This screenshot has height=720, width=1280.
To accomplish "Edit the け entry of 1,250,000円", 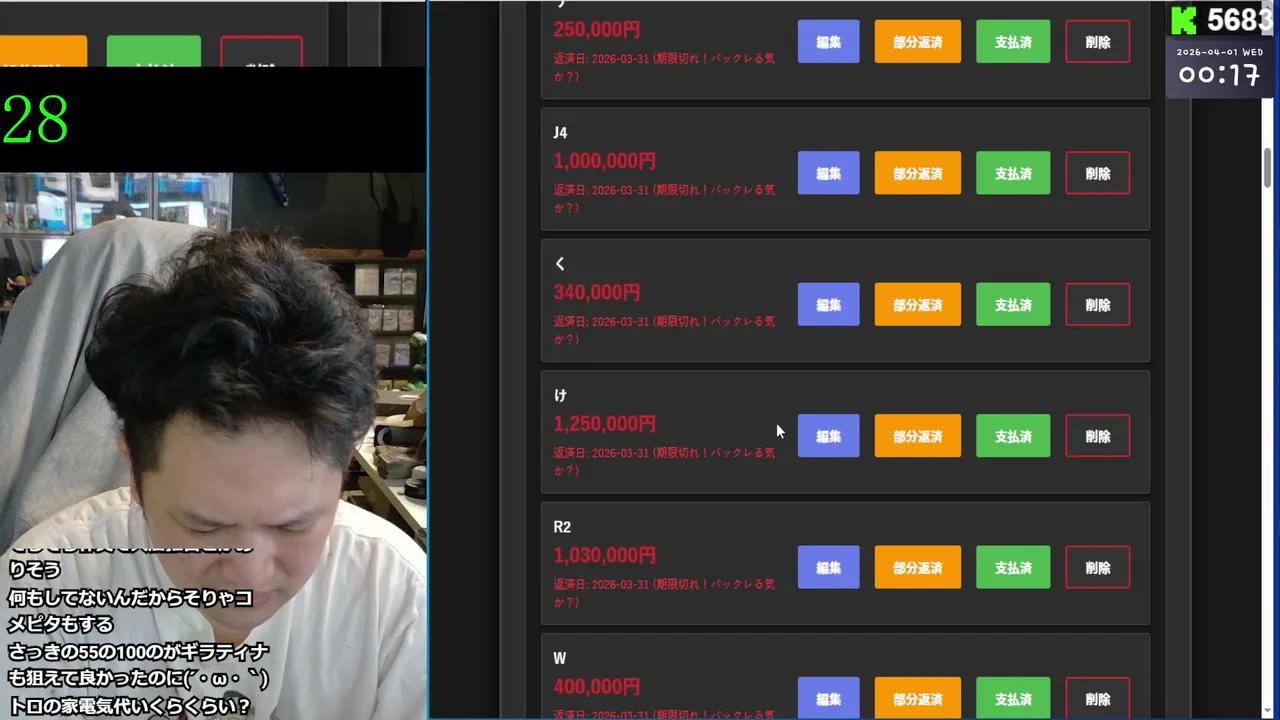I will [x=828, y=436].
